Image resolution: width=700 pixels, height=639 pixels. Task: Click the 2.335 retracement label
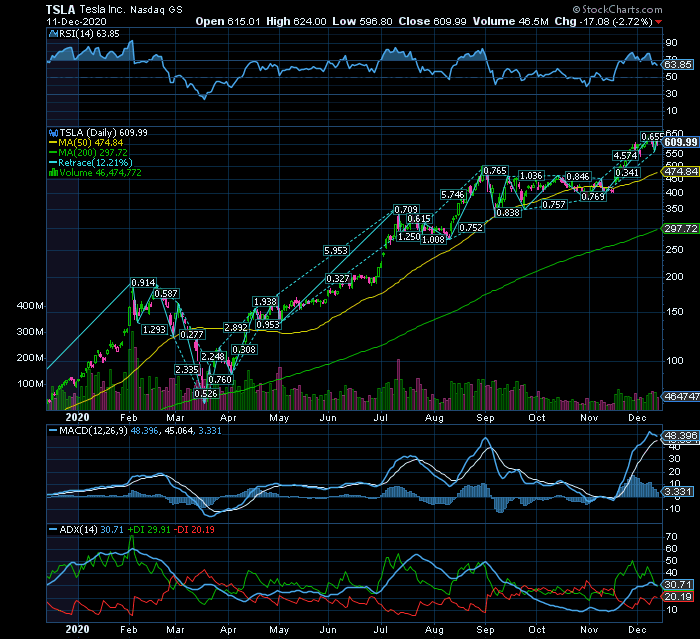pos(187,370)
